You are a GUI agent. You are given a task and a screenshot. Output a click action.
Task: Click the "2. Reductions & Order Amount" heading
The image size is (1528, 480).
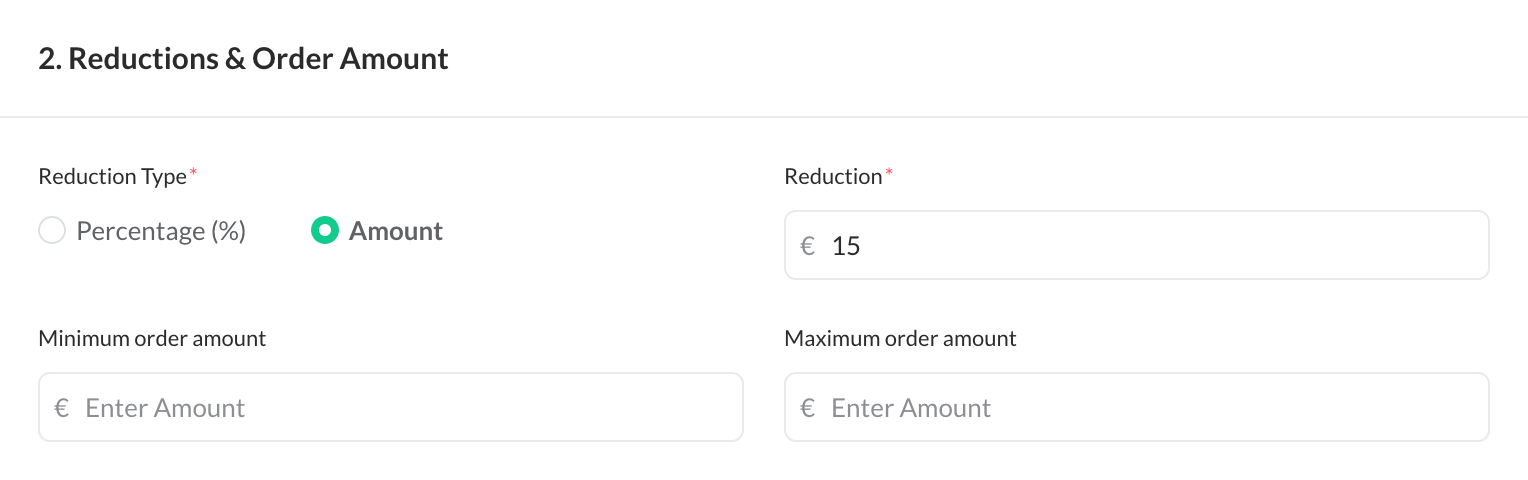click(243, 59)
